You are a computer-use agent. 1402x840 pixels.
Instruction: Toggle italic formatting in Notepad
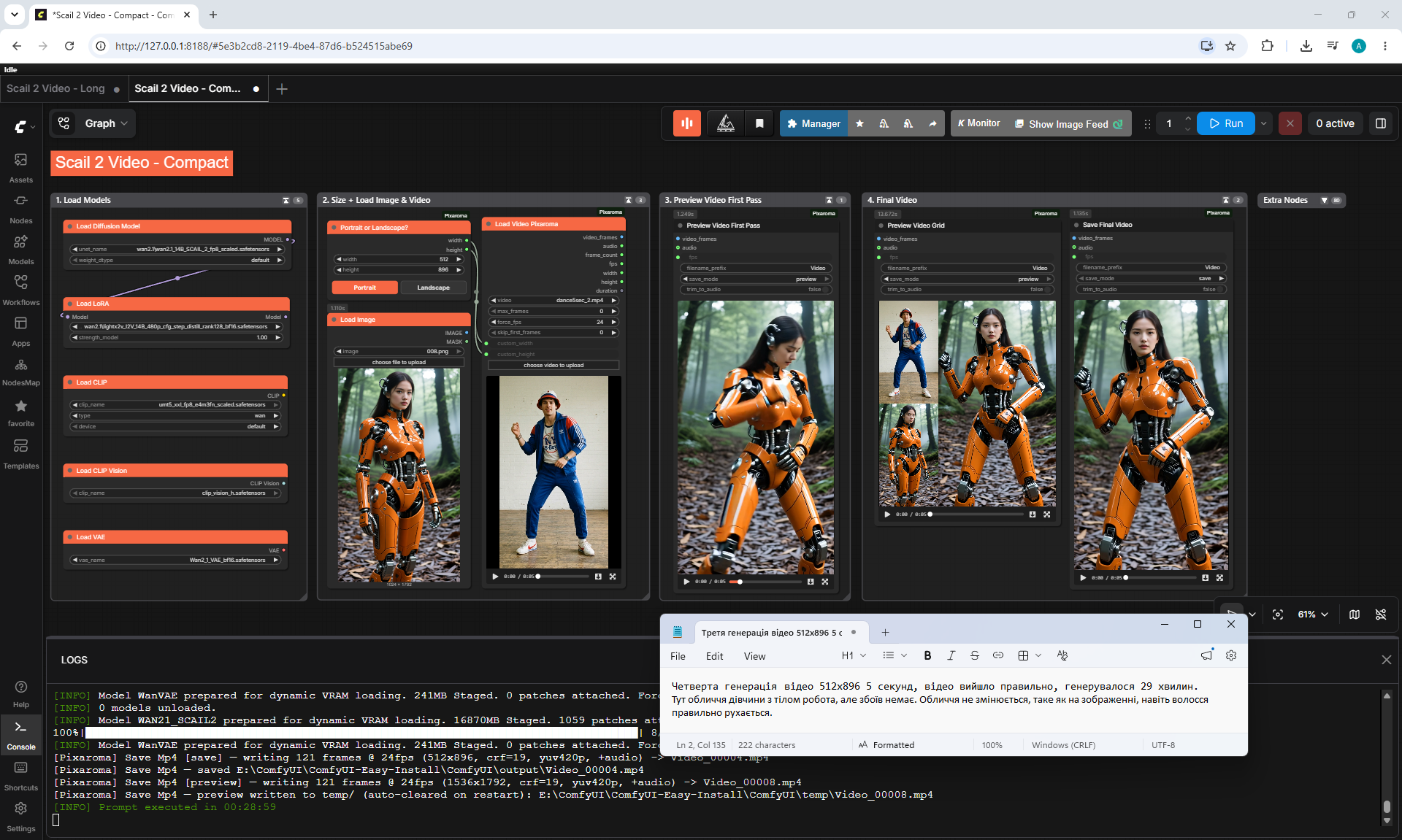point(951,655)
